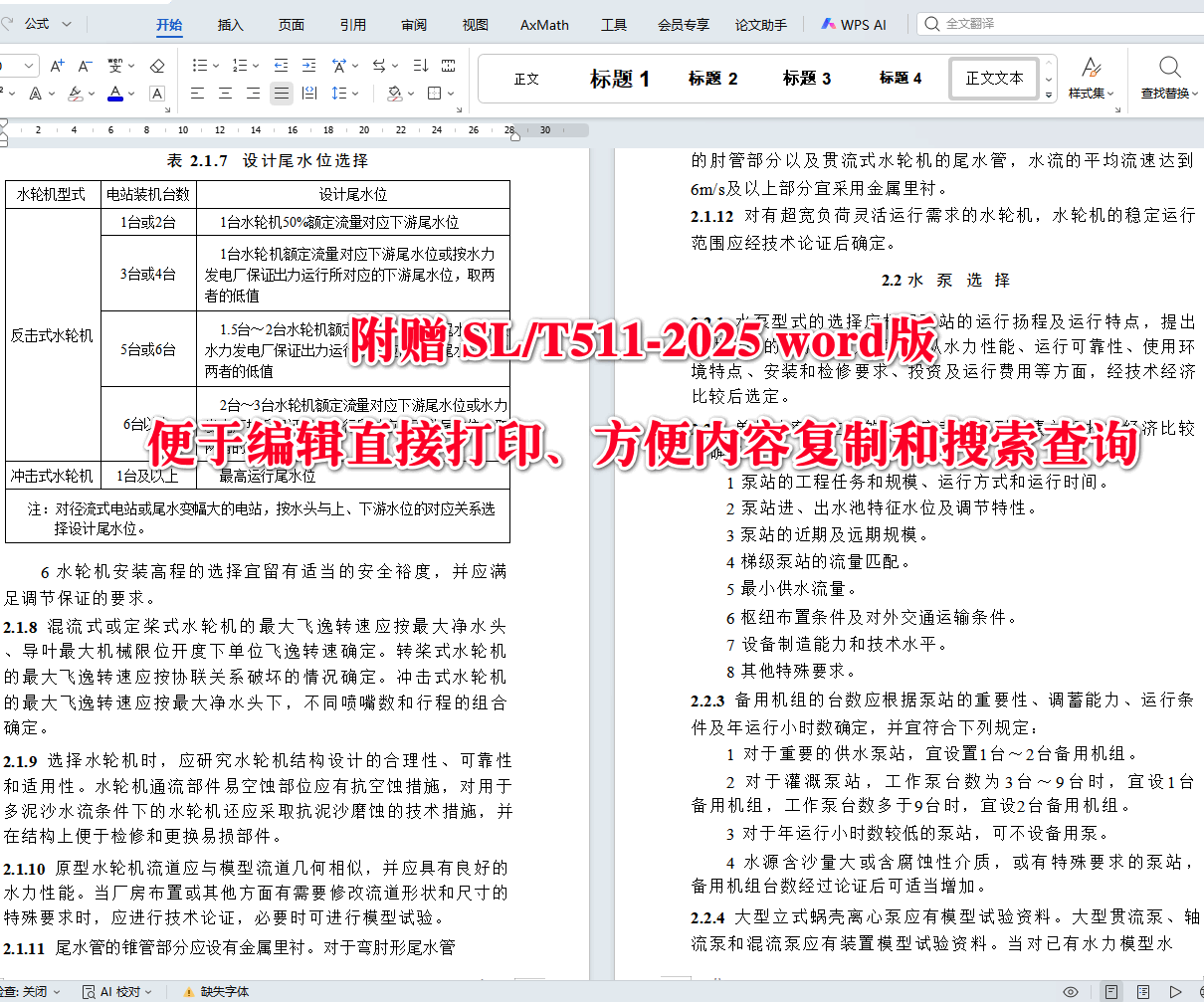Image resolution: width=1204 pixels, height=1002 pixels.
Task: Apply borders icon
Action: tap(434, 94)
